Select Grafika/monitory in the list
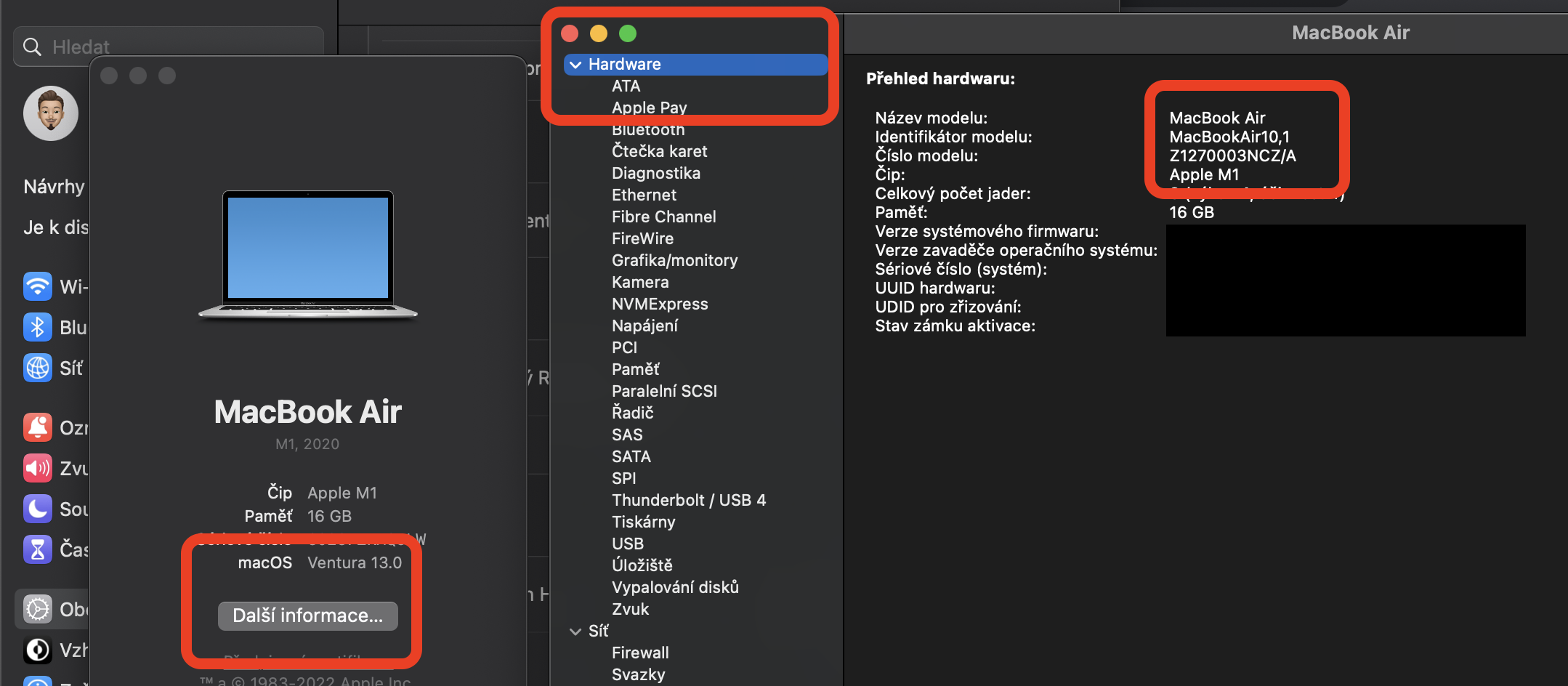 click(x=675, y=260)
